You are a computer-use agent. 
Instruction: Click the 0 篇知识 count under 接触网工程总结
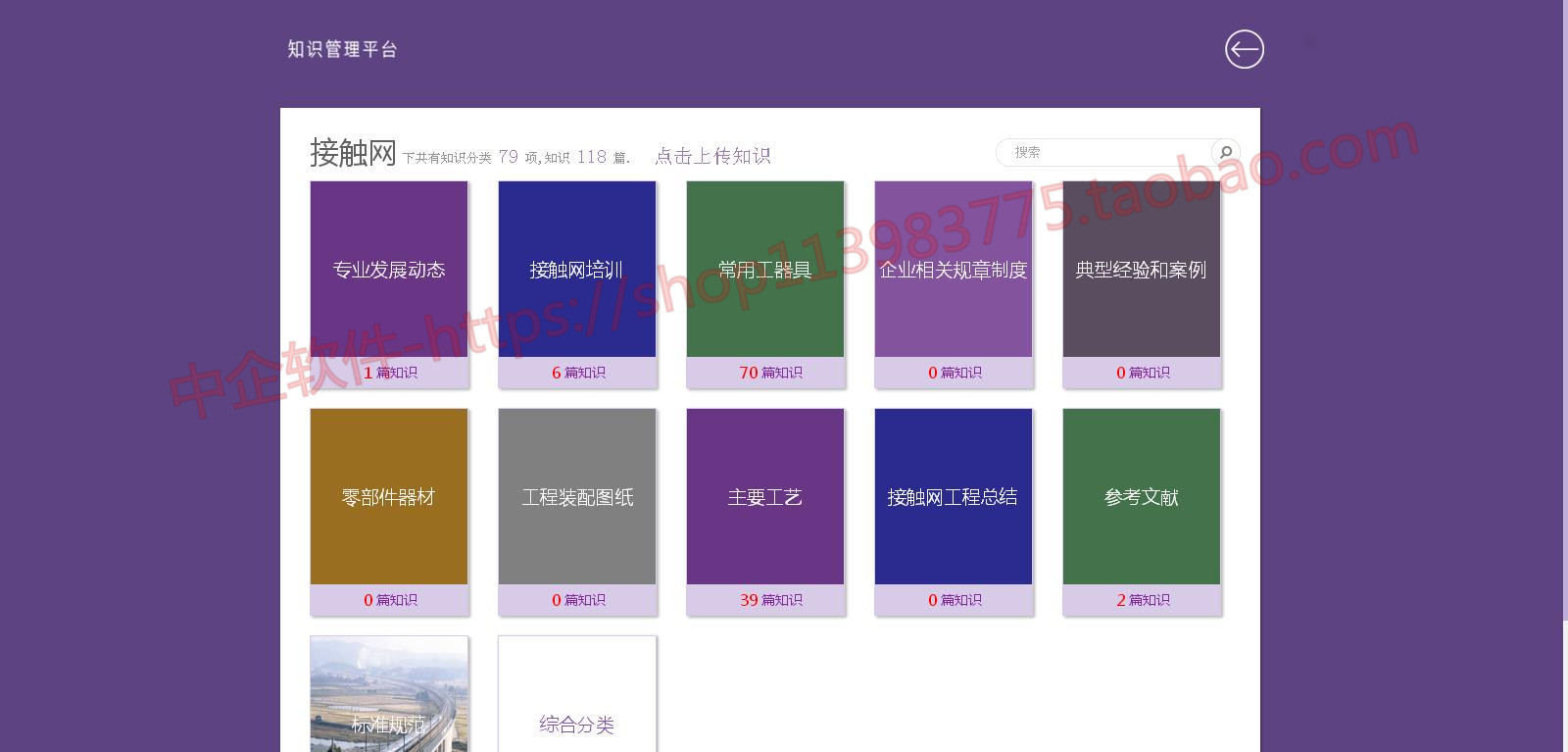(x=955, y=600)
